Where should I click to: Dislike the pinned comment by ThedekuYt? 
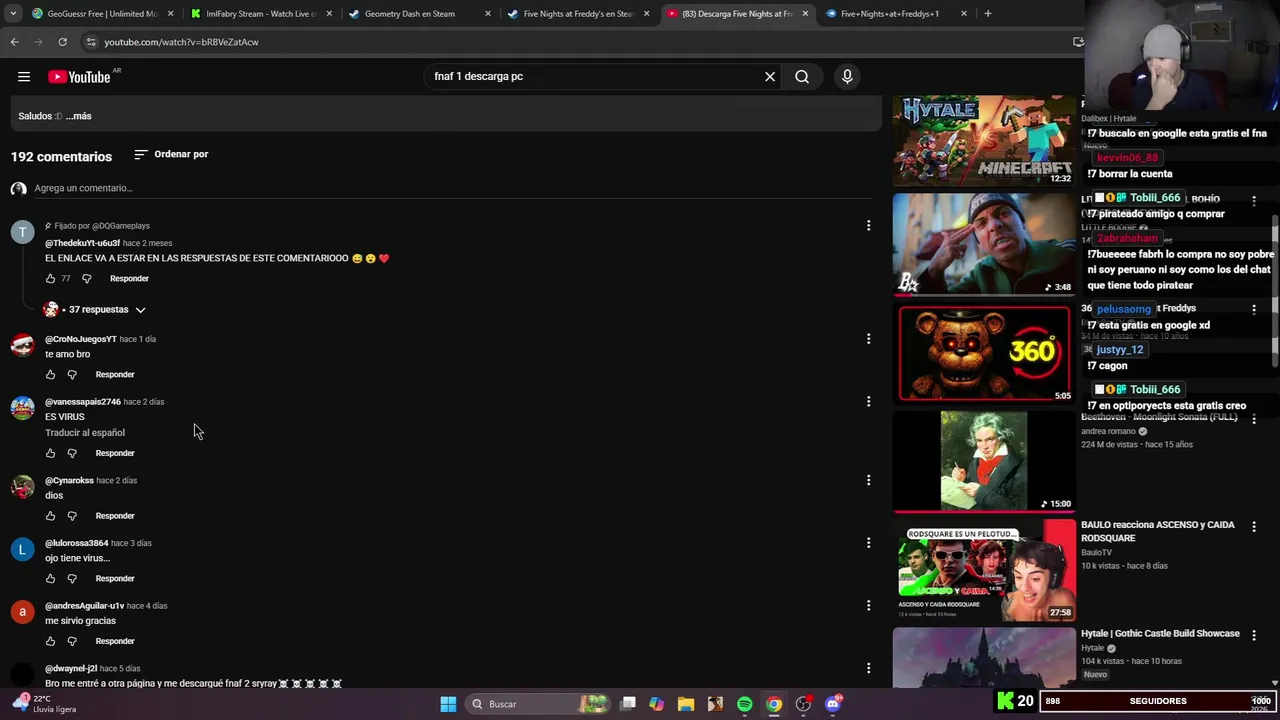click(86, 279)
